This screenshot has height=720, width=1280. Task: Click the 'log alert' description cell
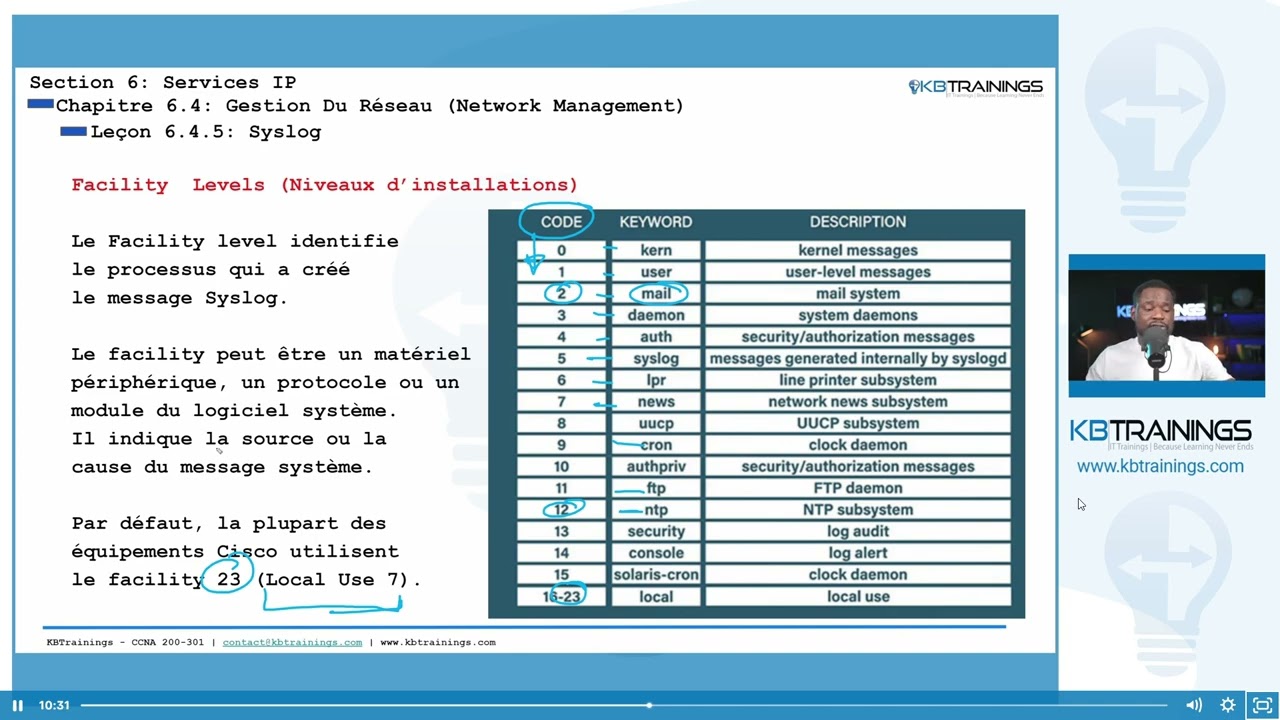click(x=858, y=553)
